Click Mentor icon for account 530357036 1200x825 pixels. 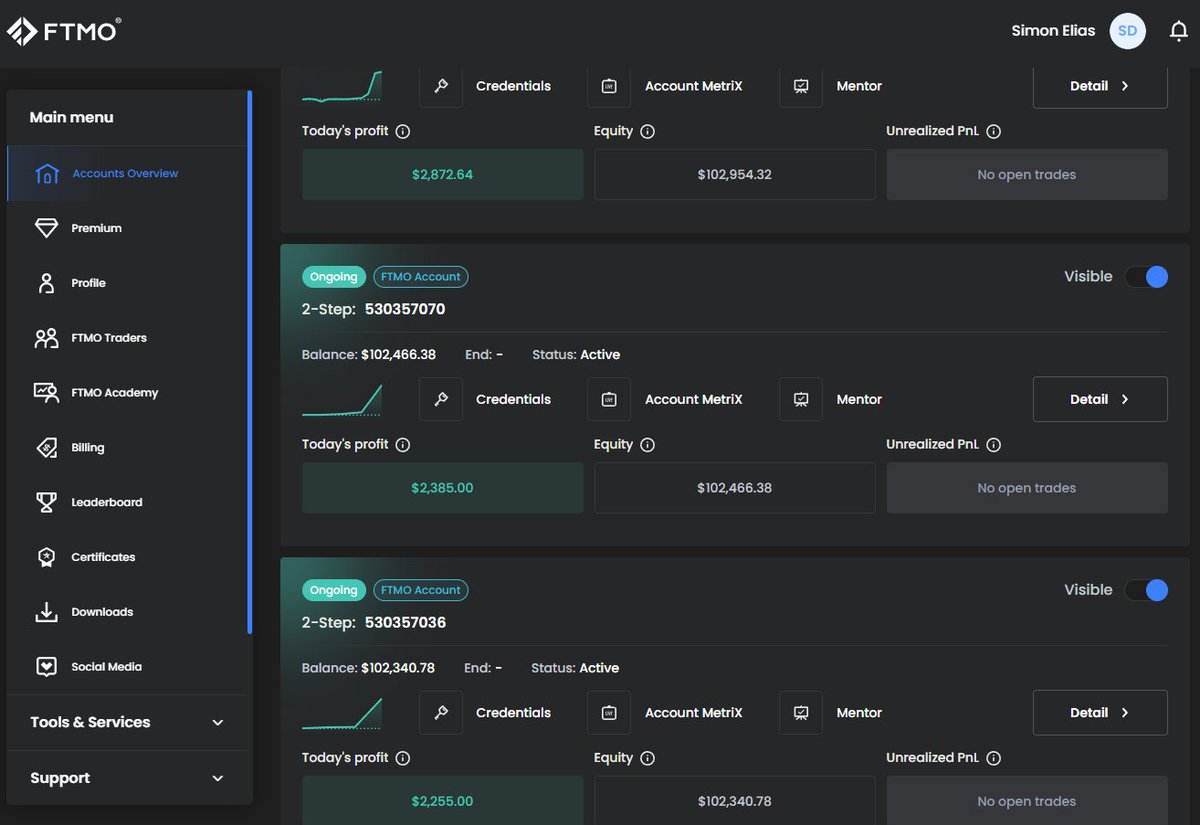(x=801, y=713)
